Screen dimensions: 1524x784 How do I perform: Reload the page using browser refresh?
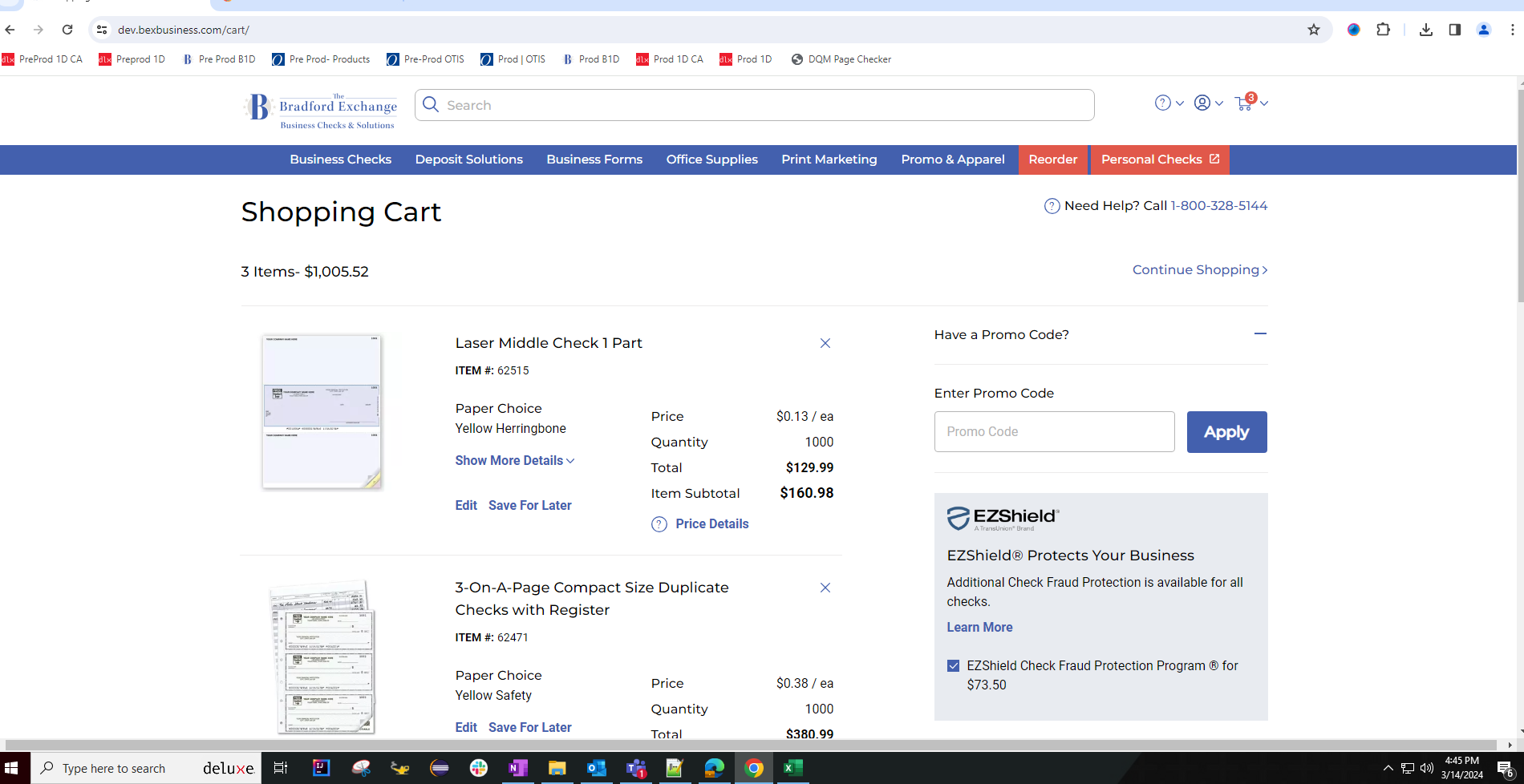(x=67, y=30)
